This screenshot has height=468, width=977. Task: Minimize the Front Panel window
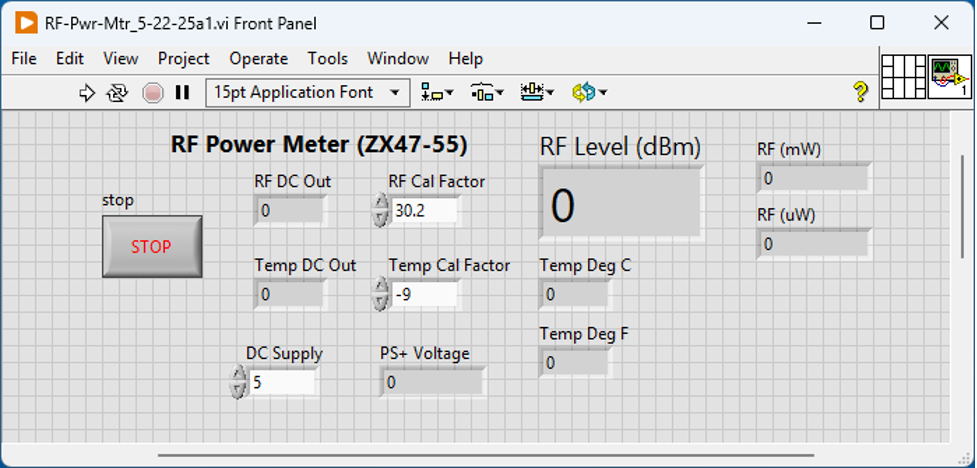(x=814, y=24)
